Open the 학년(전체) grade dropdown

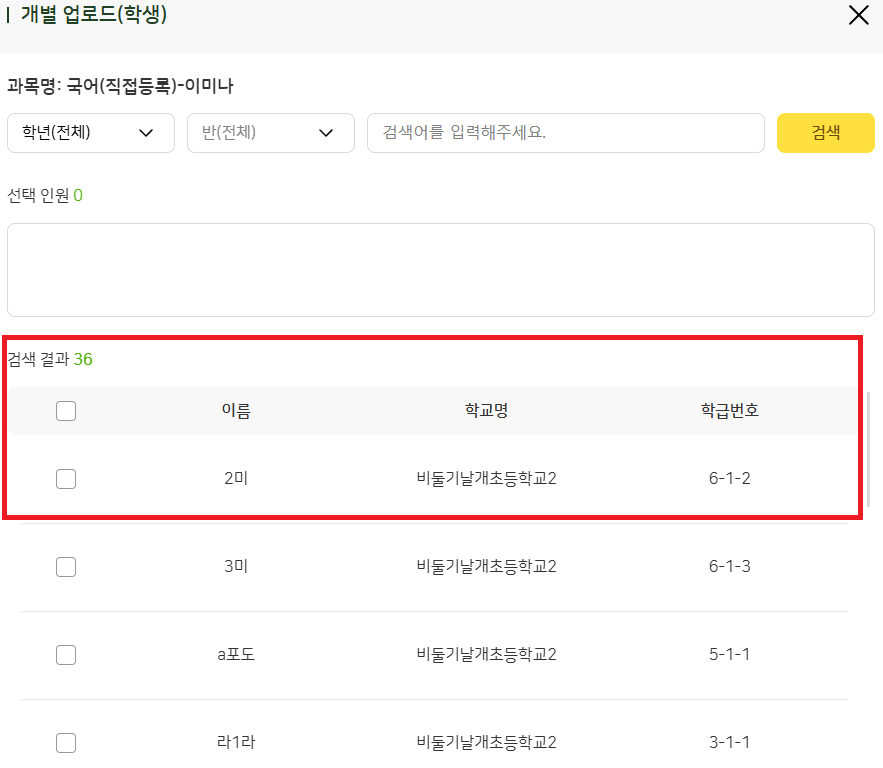click(90, 133)
